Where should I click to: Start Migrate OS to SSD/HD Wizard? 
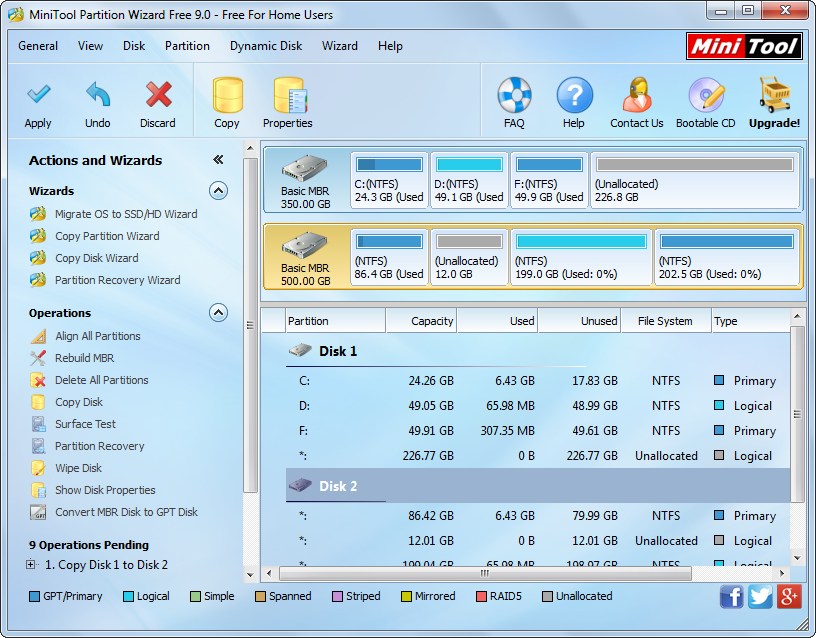pos(126,214)
